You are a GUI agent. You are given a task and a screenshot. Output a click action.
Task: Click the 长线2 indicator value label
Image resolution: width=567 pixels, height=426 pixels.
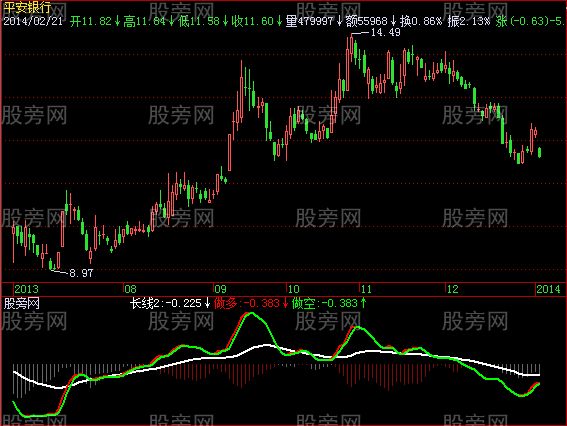tap(170, 303)
